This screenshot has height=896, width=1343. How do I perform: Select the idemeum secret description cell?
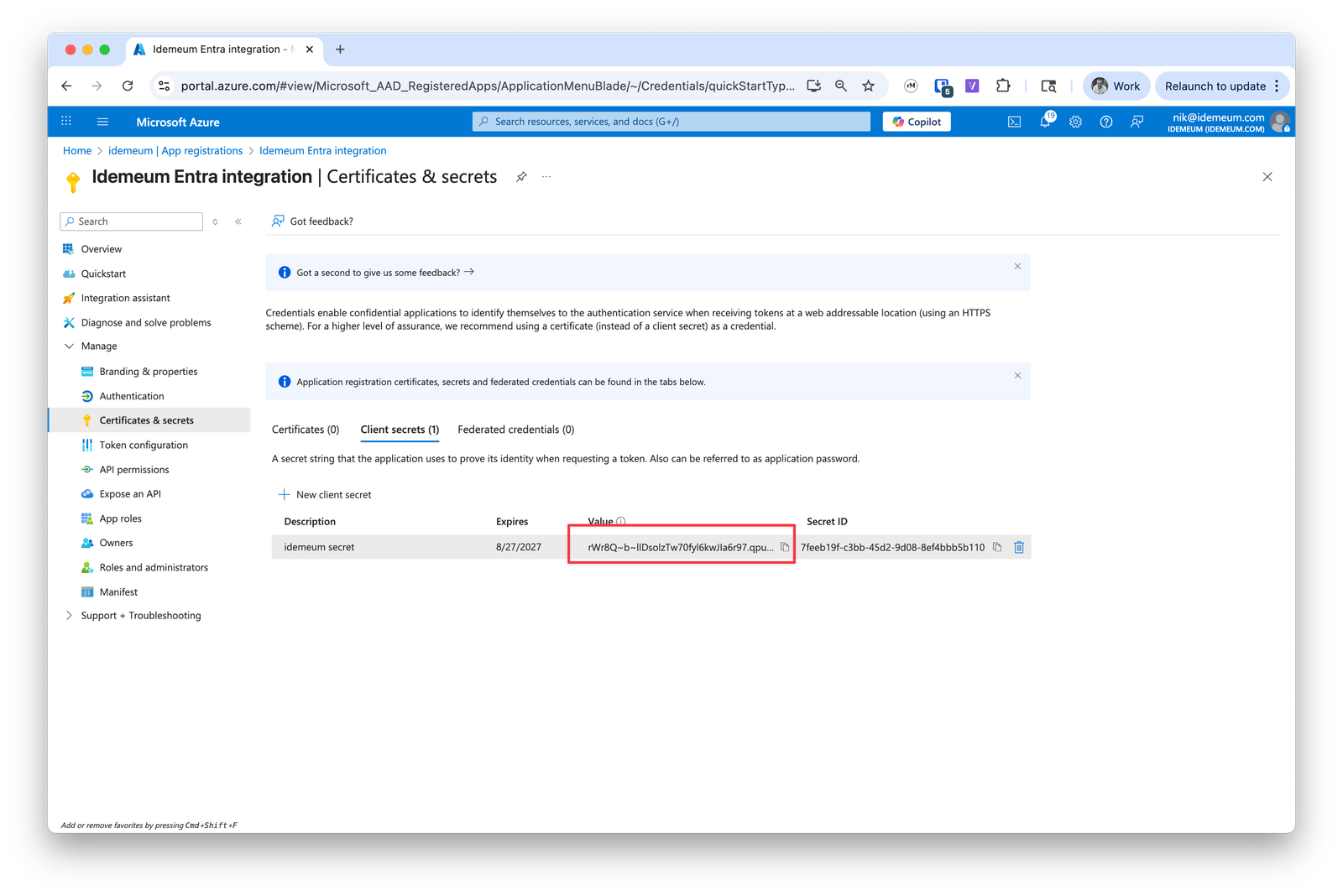point(319,547)
